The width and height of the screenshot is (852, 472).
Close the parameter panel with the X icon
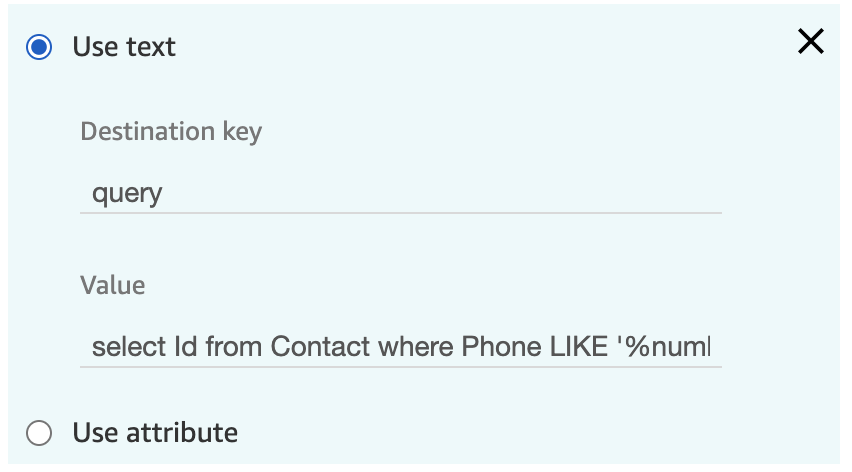(x=811, y=42)
